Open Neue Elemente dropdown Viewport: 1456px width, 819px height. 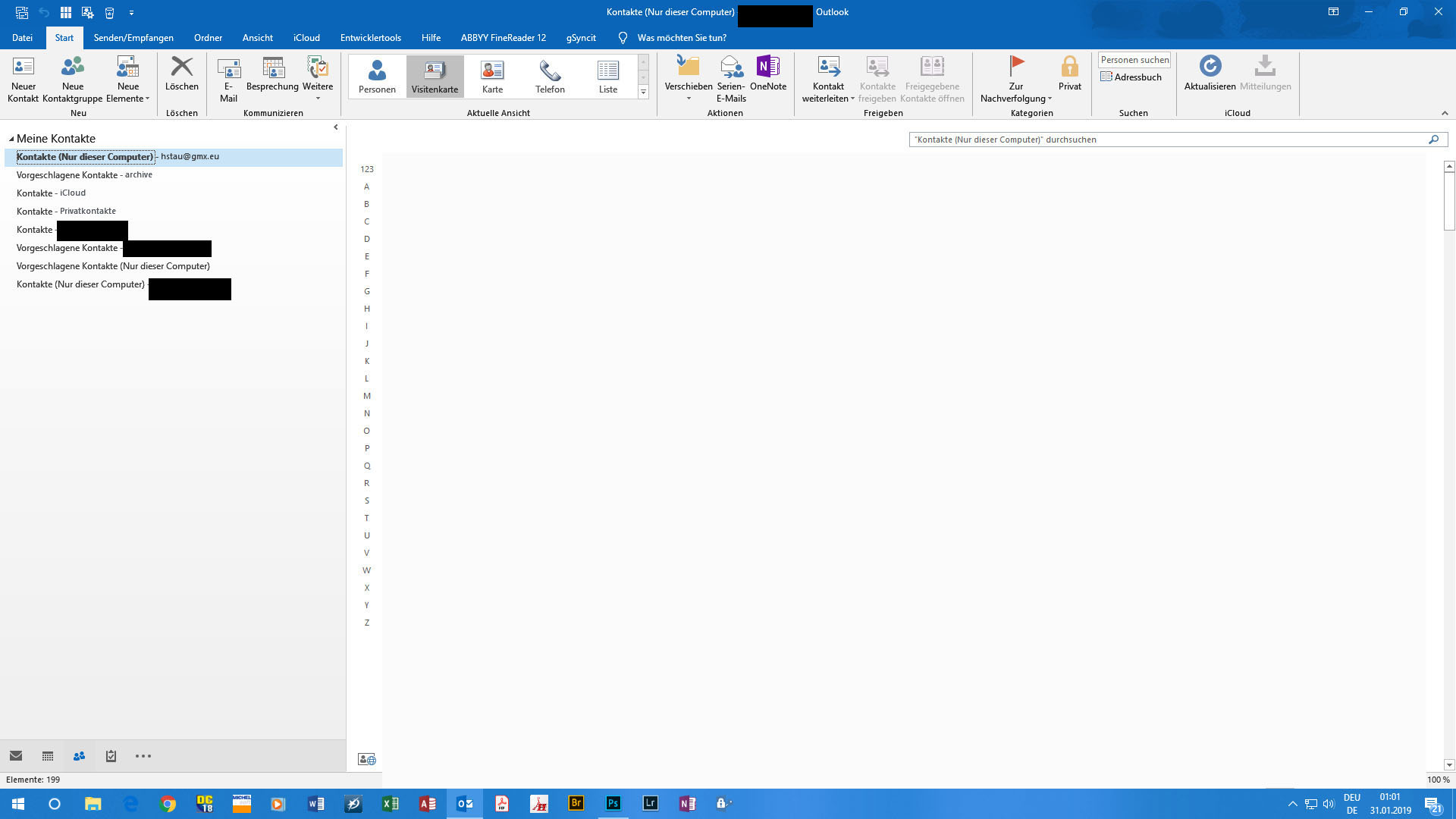[128, 80]
